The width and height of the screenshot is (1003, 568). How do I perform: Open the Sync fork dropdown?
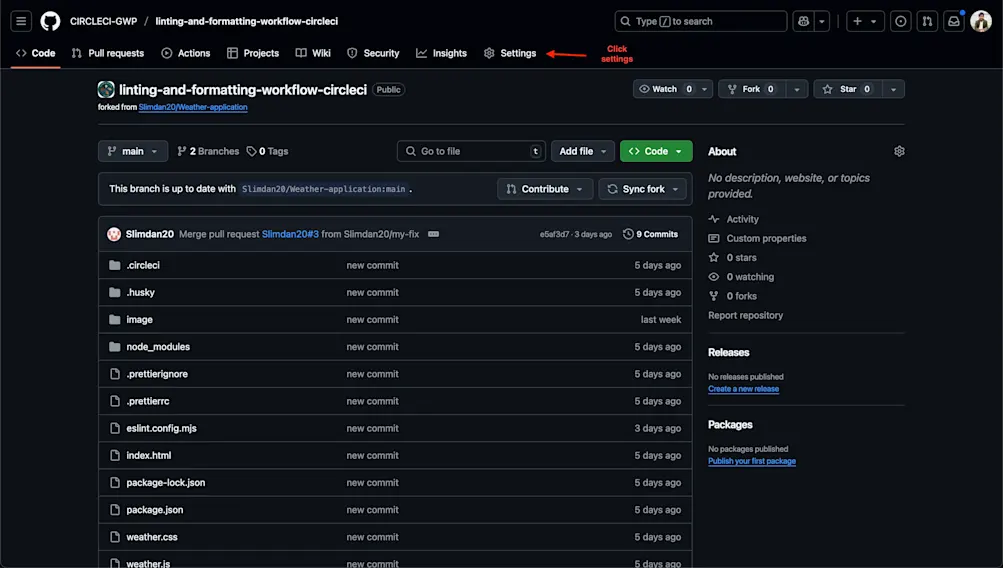[643, 189]
